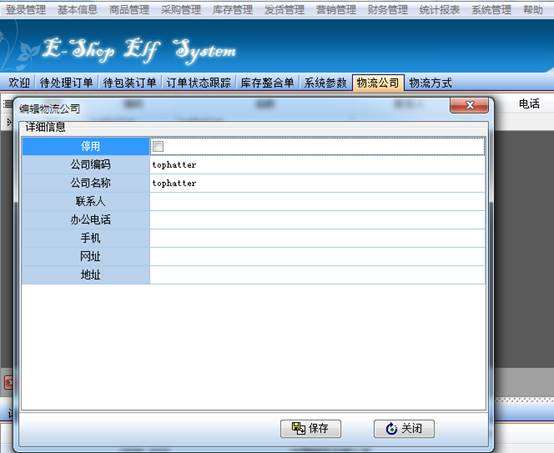Click the refresh icon on 关闭 button
The height and width of the screenshot is (453, 554).
coord(391,429)
